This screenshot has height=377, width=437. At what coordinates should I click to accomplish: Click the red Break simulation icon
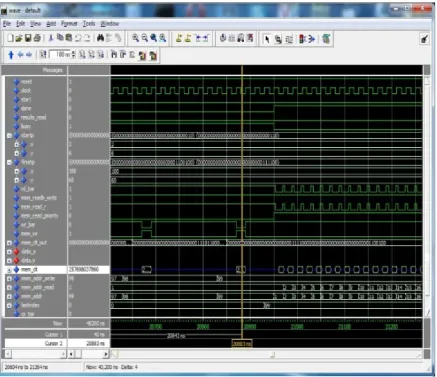(303, 39)
